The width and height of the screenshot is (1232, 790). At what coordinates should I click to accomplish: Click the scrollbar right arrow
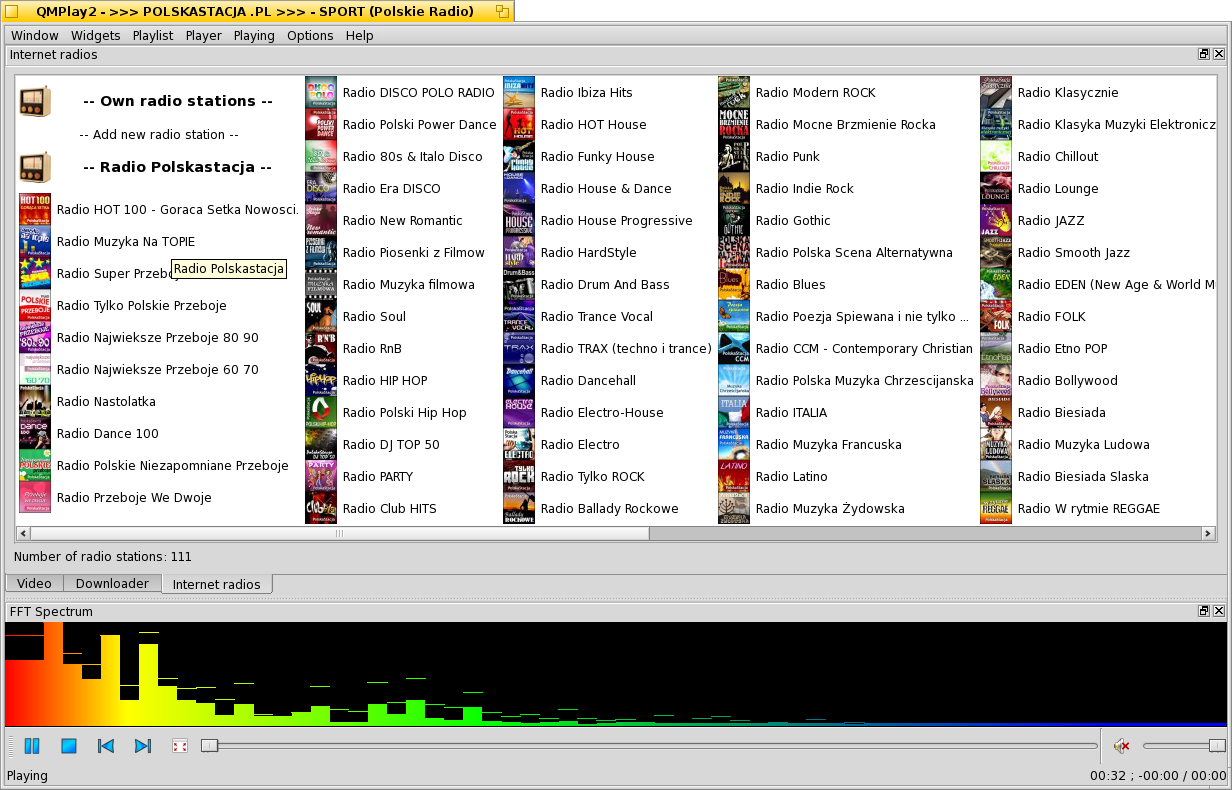click(1209, 533)
